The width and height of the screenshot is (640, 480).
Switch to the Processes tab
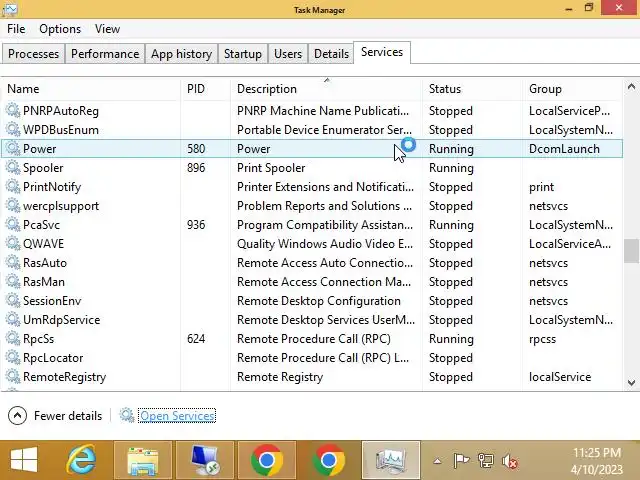[33, 54]
